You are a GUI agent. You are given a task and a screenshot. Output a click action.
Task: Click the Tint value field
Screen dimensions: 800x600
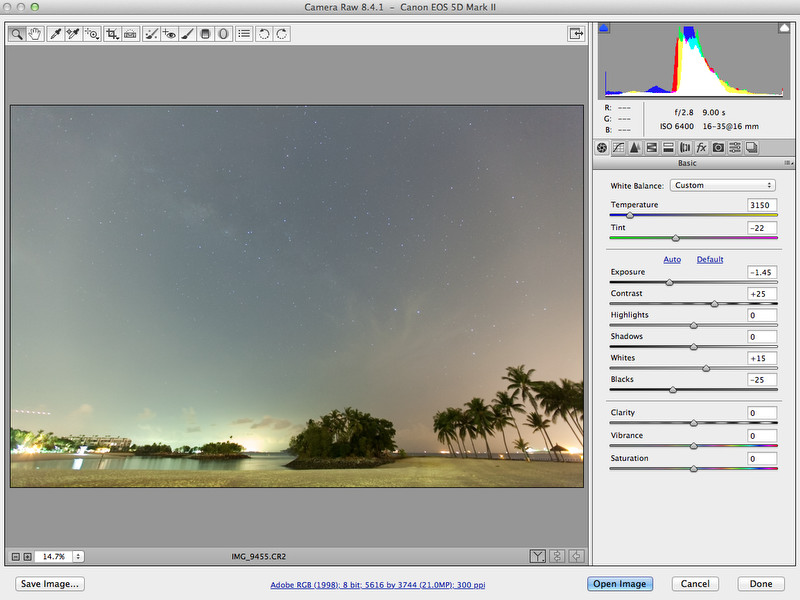762,228
